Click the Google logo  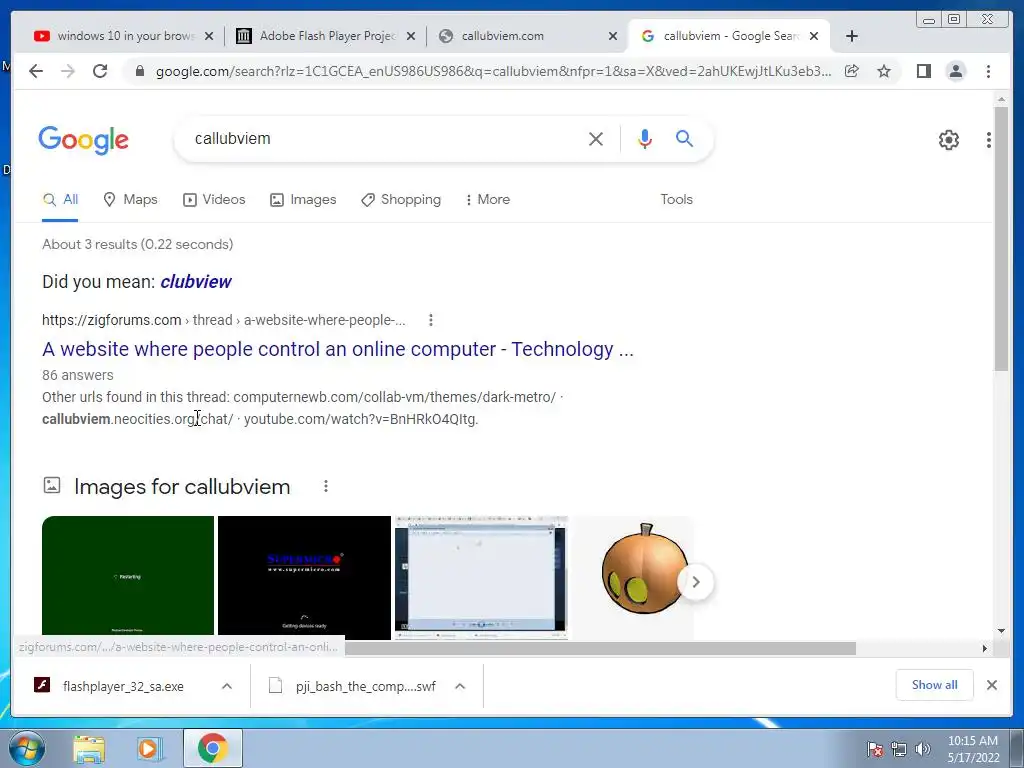click(x=84, y=140)
